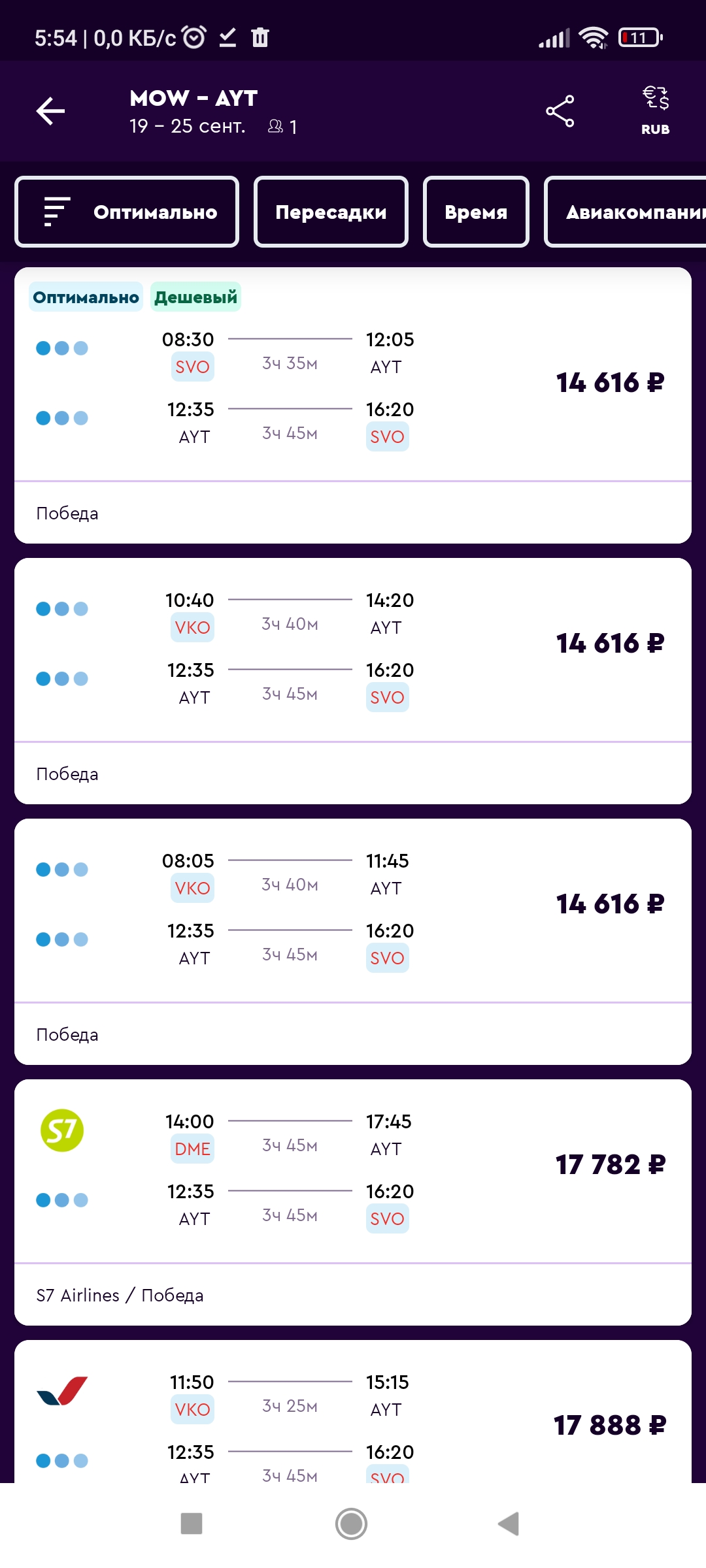Tap MOW – AYT route title
This screenshot has width=706, height=1568.
click(193, 98)
